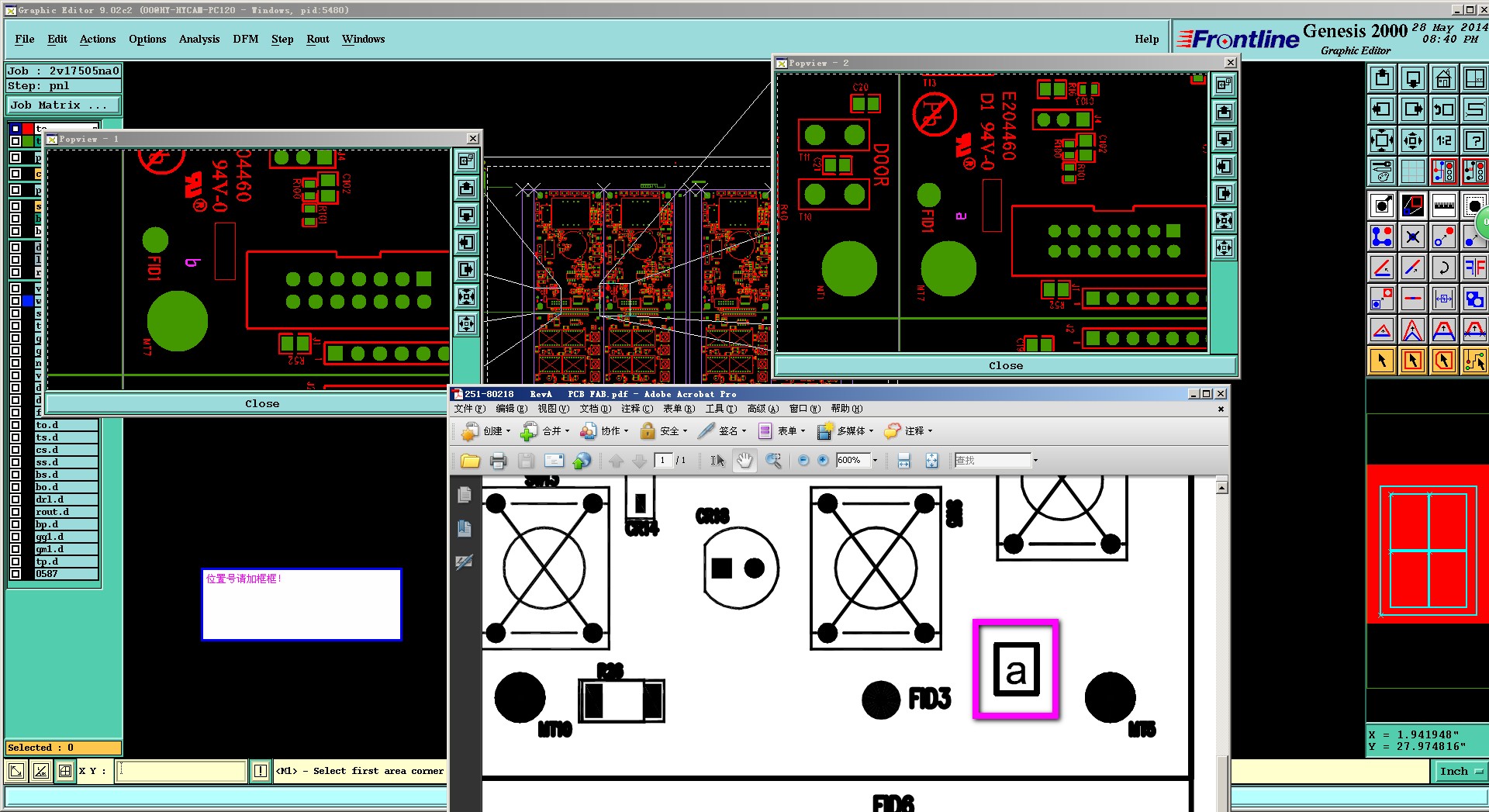
Task: Select the rotate arrow tool icon
Action: click(1444, 268)
